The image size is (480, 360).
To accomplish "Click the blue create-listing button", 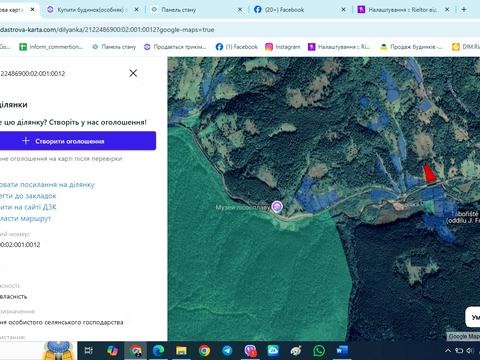I will click(78, 141).
